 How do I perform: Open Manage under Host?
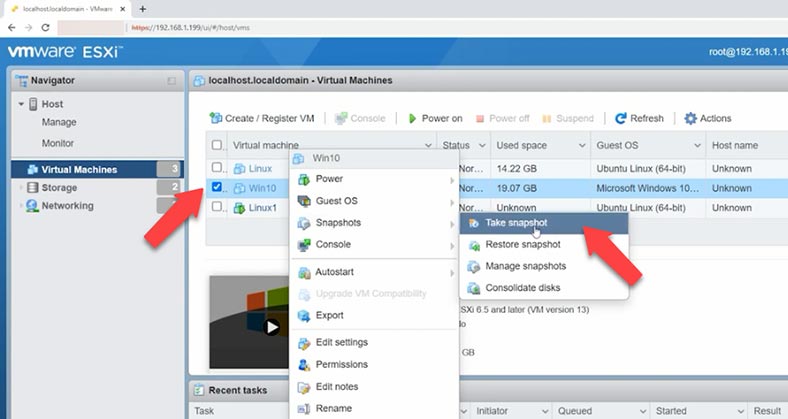pyautogui.click(x=59, y=122)
